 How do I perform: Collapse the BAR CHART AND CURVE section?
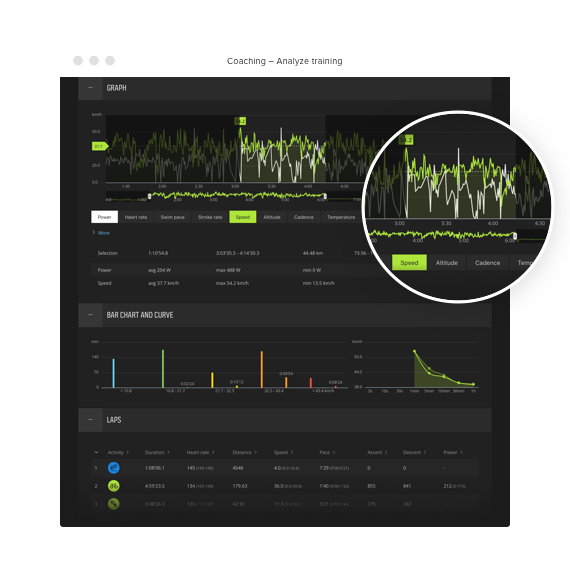91,315
